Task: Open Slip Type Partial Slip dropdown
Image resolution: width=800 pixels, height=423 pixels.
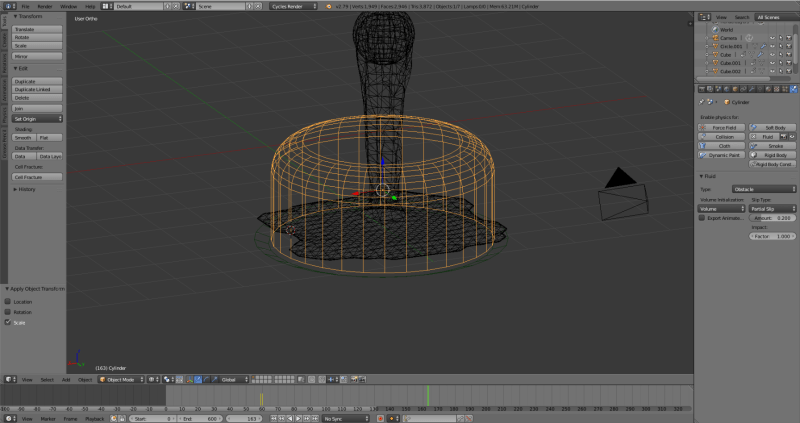Action: (x=772, y=209)
